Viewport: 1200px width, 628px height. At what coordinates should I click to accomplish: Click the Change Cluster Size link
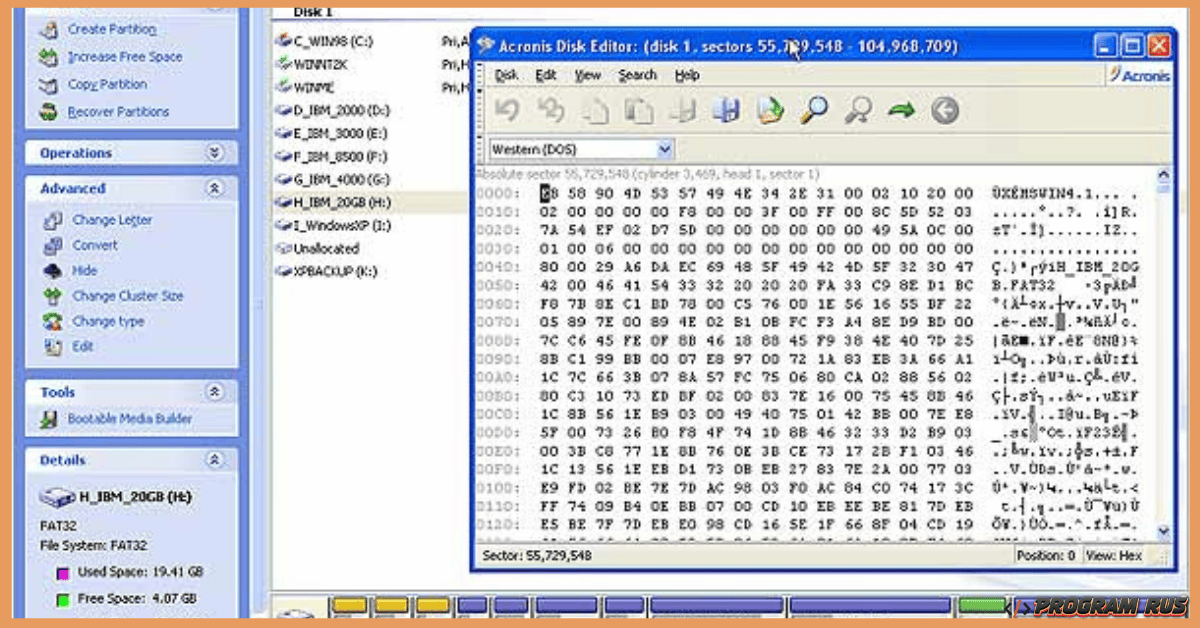(x=127, y=296)
